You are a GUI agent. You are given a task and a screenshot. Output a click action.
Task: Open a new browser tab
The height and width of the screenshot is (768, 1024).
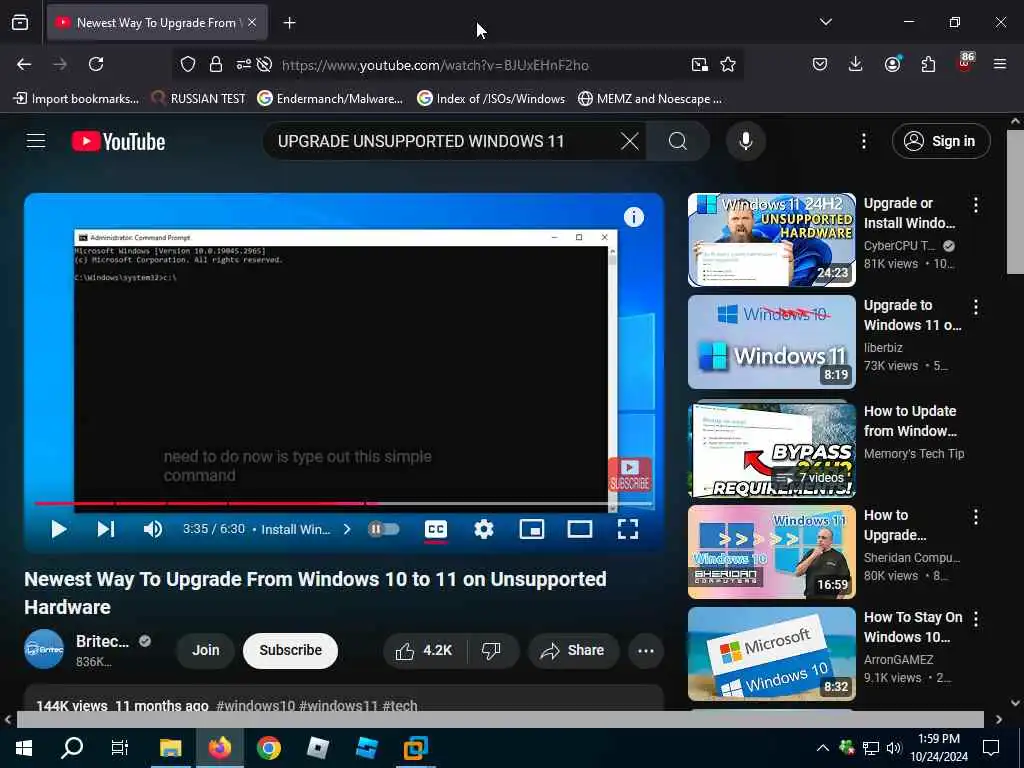pyautogui.click(x=289, y=23)
